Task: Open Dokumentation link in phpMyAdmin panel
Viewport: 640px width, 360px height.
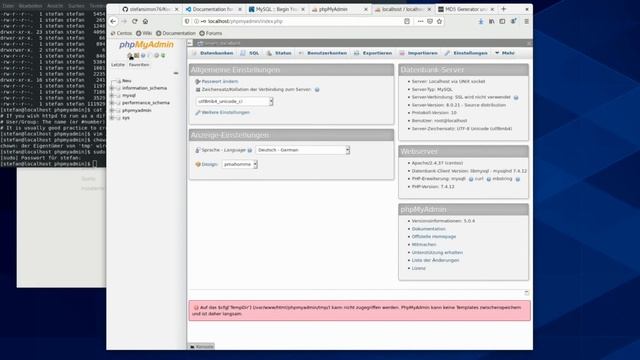Action: click(429, 229)
